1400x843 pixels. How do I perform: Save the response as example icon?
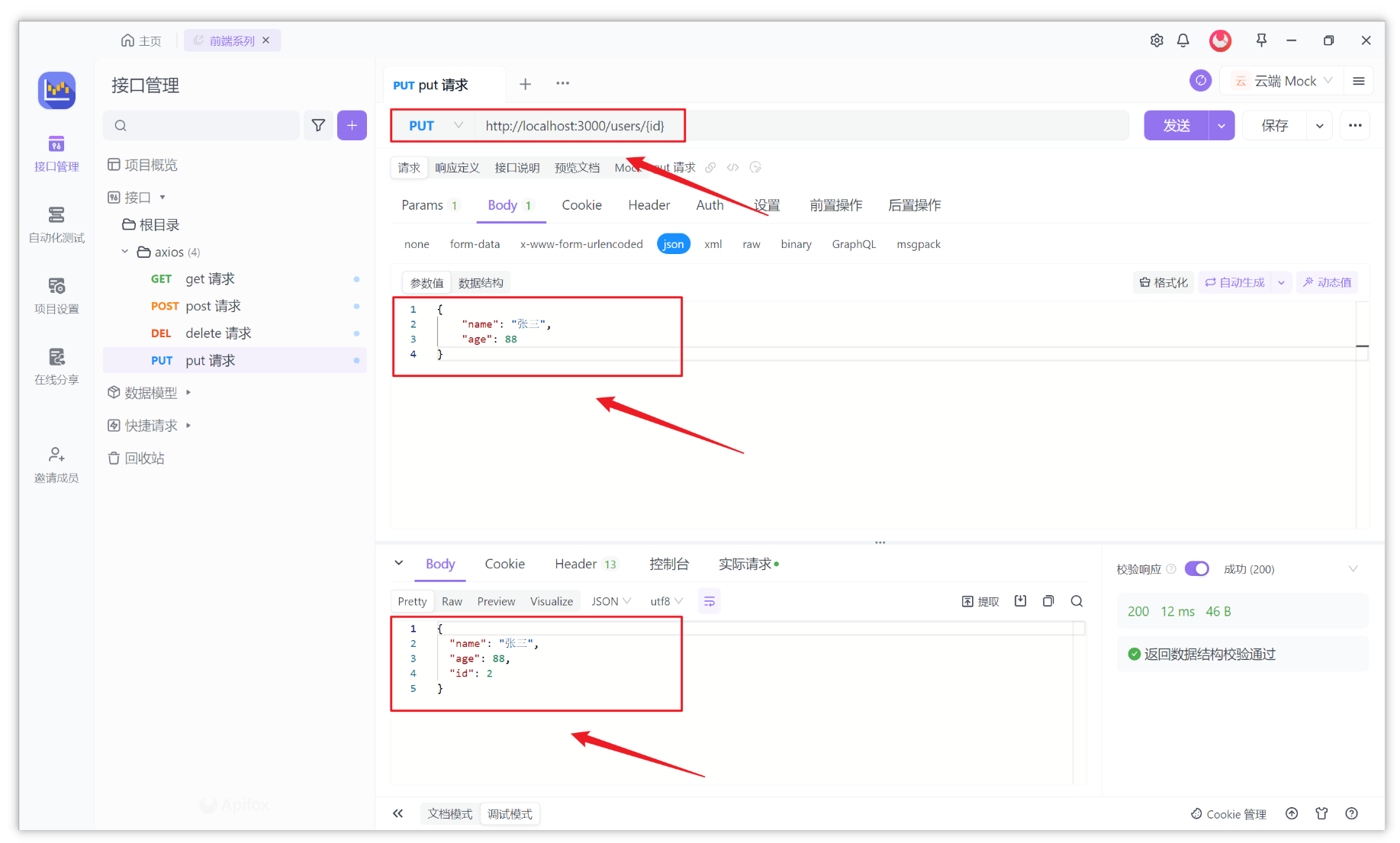point(1020,601)
